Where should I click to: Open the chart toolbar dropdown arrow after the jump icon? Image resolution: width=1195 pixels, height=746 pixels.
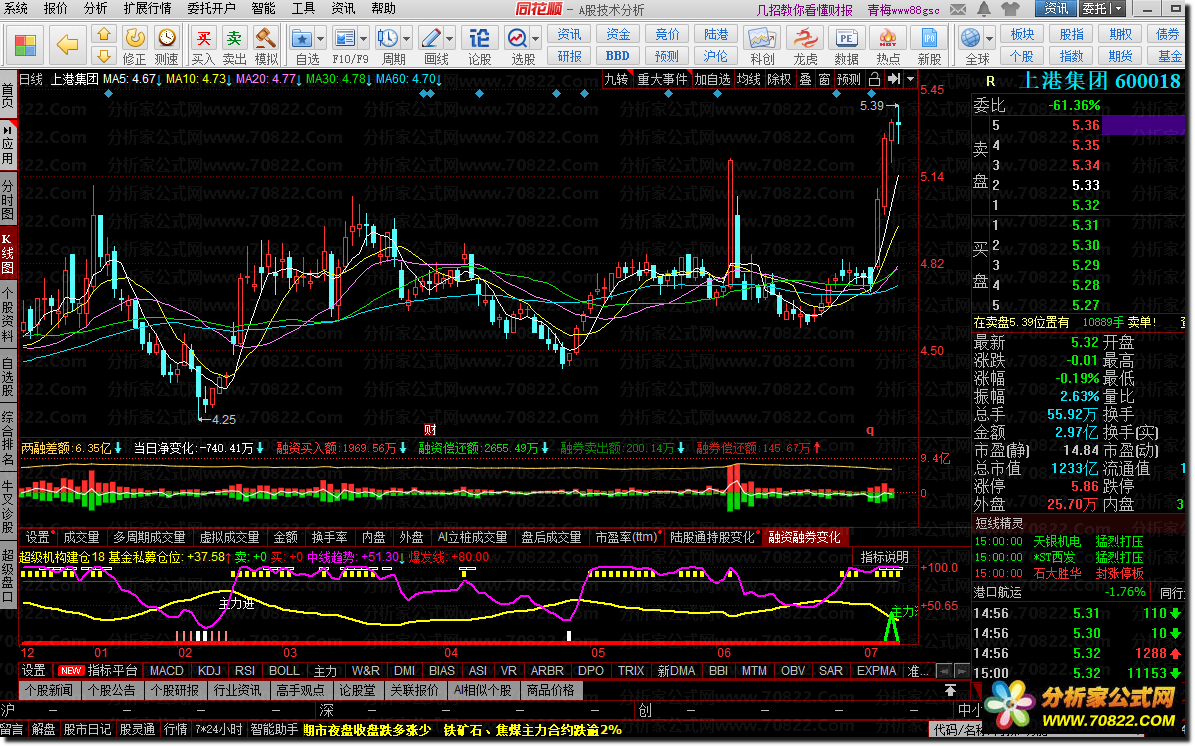pyautogui.click(x=910, y=79)
